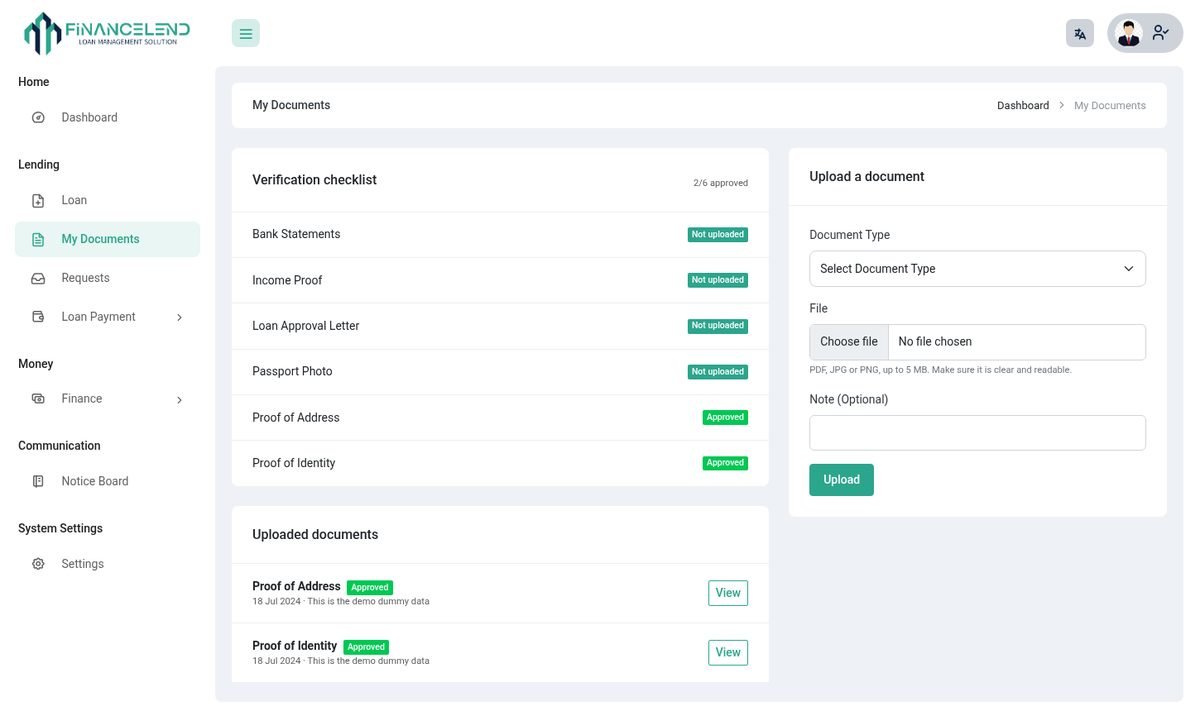This screenshot has width=1200, height=711.
Task: Open the Loan menu item
Action: point(107,201)
